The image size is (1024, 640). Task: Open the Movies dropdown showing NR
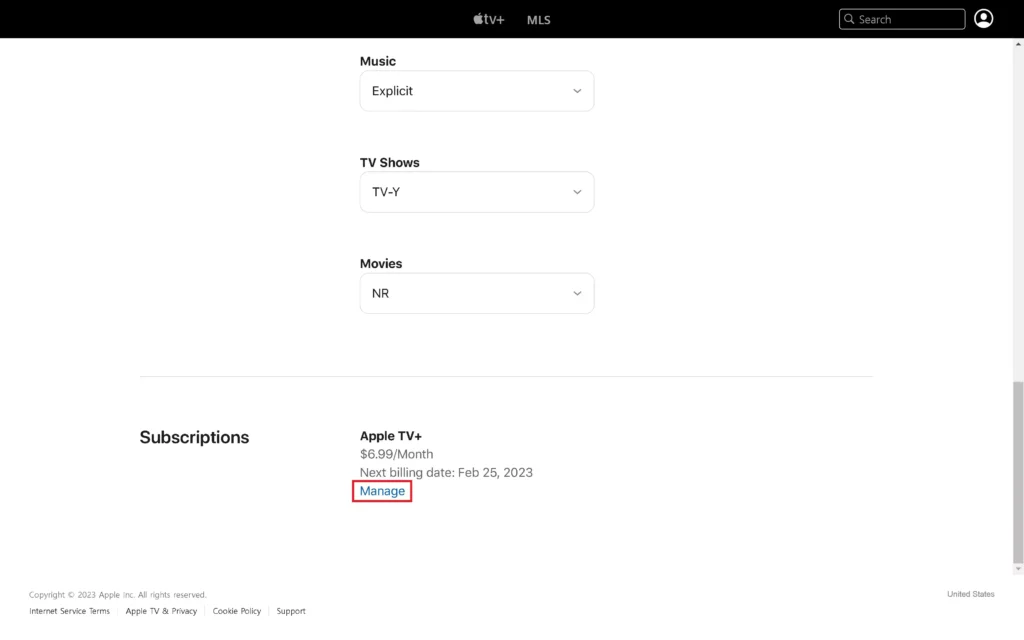tap(477, 293)
